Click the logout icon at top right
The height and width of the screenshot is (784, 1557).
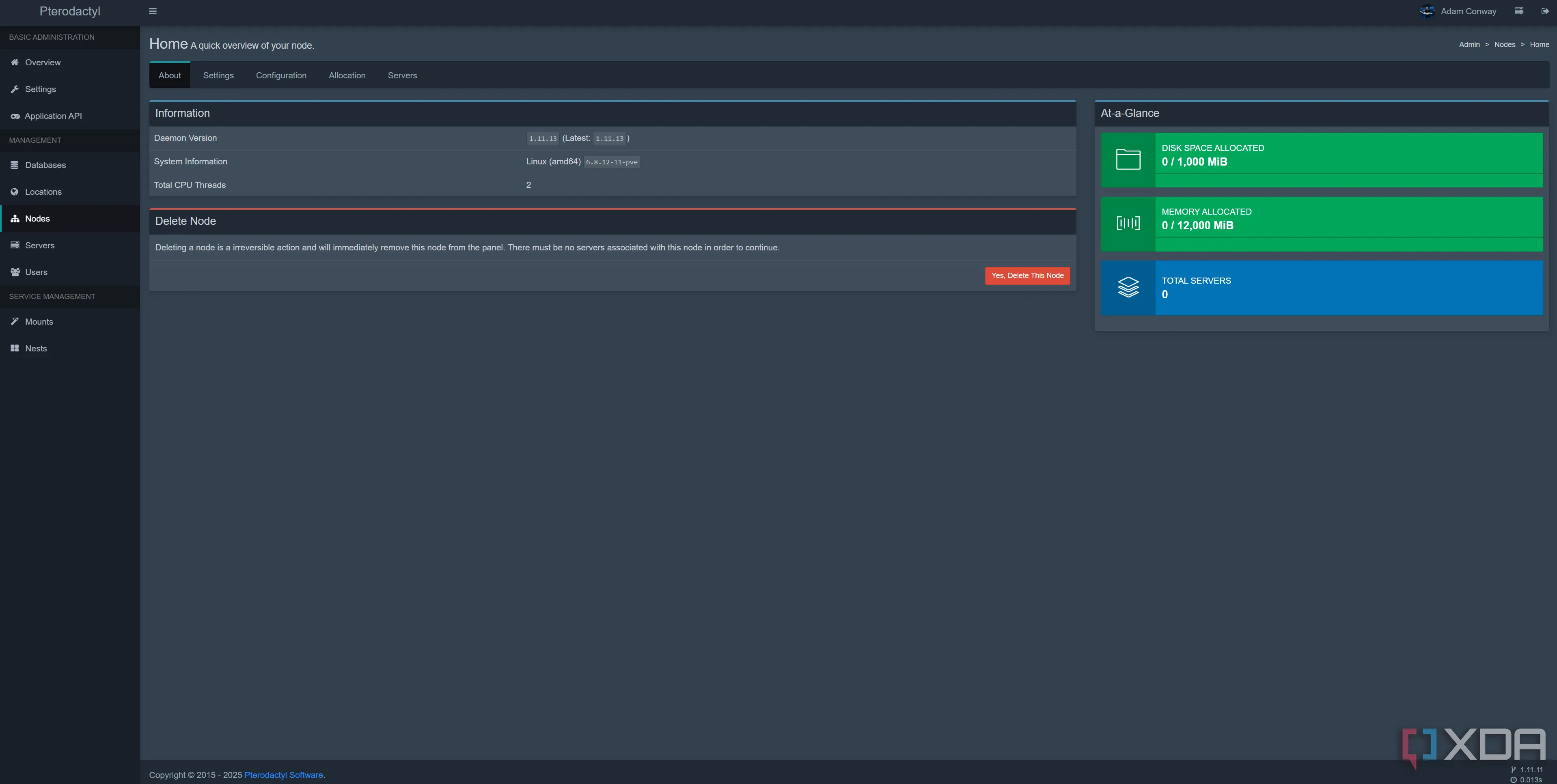[x=1544, y=11]
